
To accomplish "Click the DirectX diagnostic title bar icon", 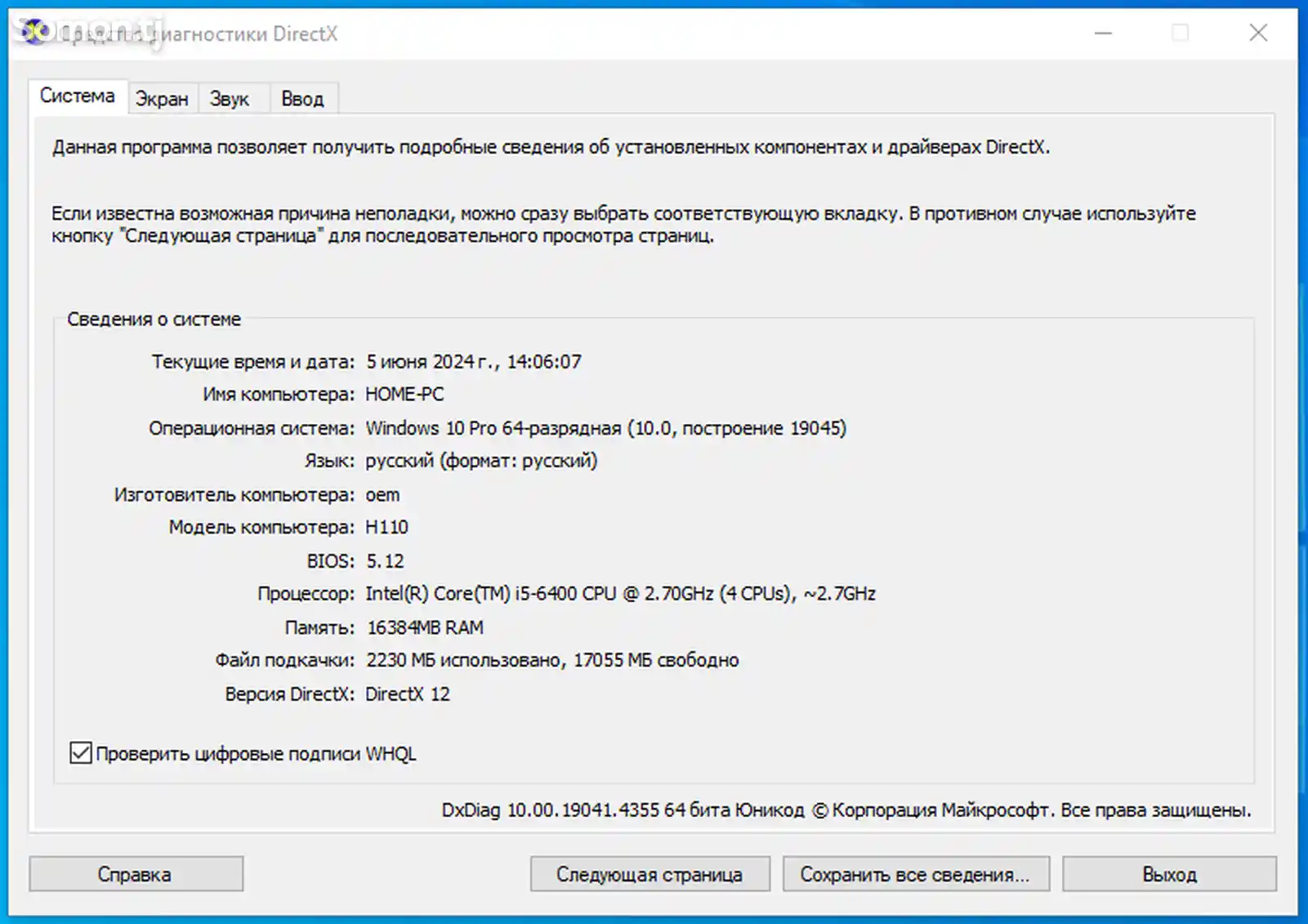I will click(x=35, y=33).
